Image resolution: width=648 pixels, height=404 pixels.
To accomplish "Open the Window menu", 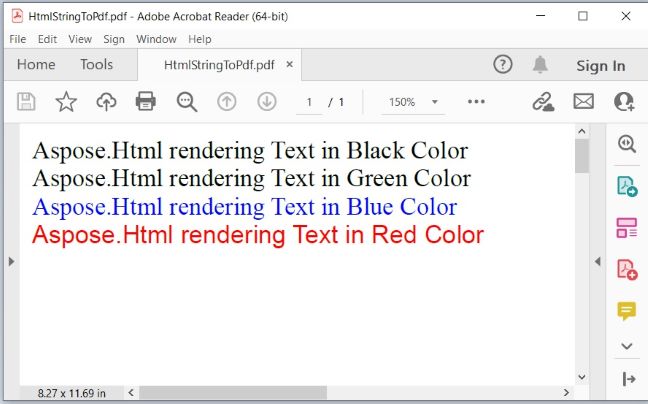I will click(156, 39).
